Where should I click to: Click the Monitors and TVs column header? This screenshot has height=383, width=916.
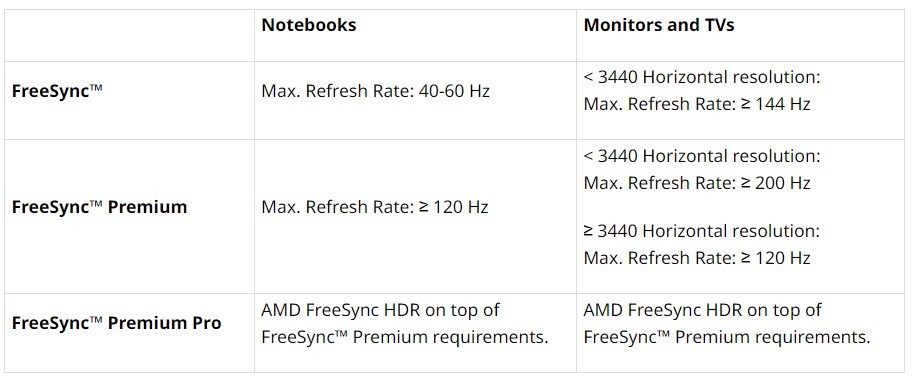(x=659, y=25)
